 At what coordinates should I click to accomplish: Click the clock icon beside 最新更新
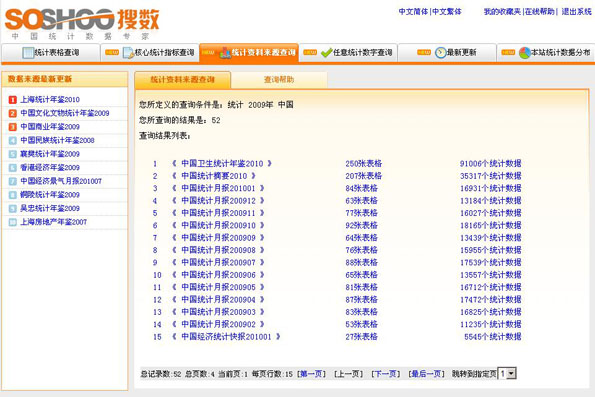440,53
